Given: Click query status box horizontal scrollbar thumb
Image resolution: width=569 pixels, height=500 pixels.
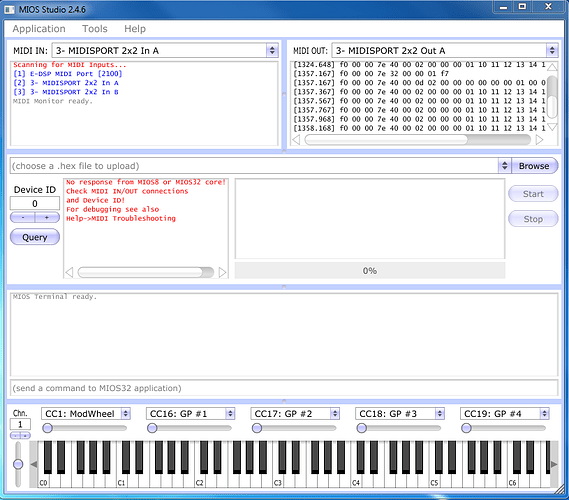Looking at the screenshot, I should pyautogui.click(x=140, y=272).
